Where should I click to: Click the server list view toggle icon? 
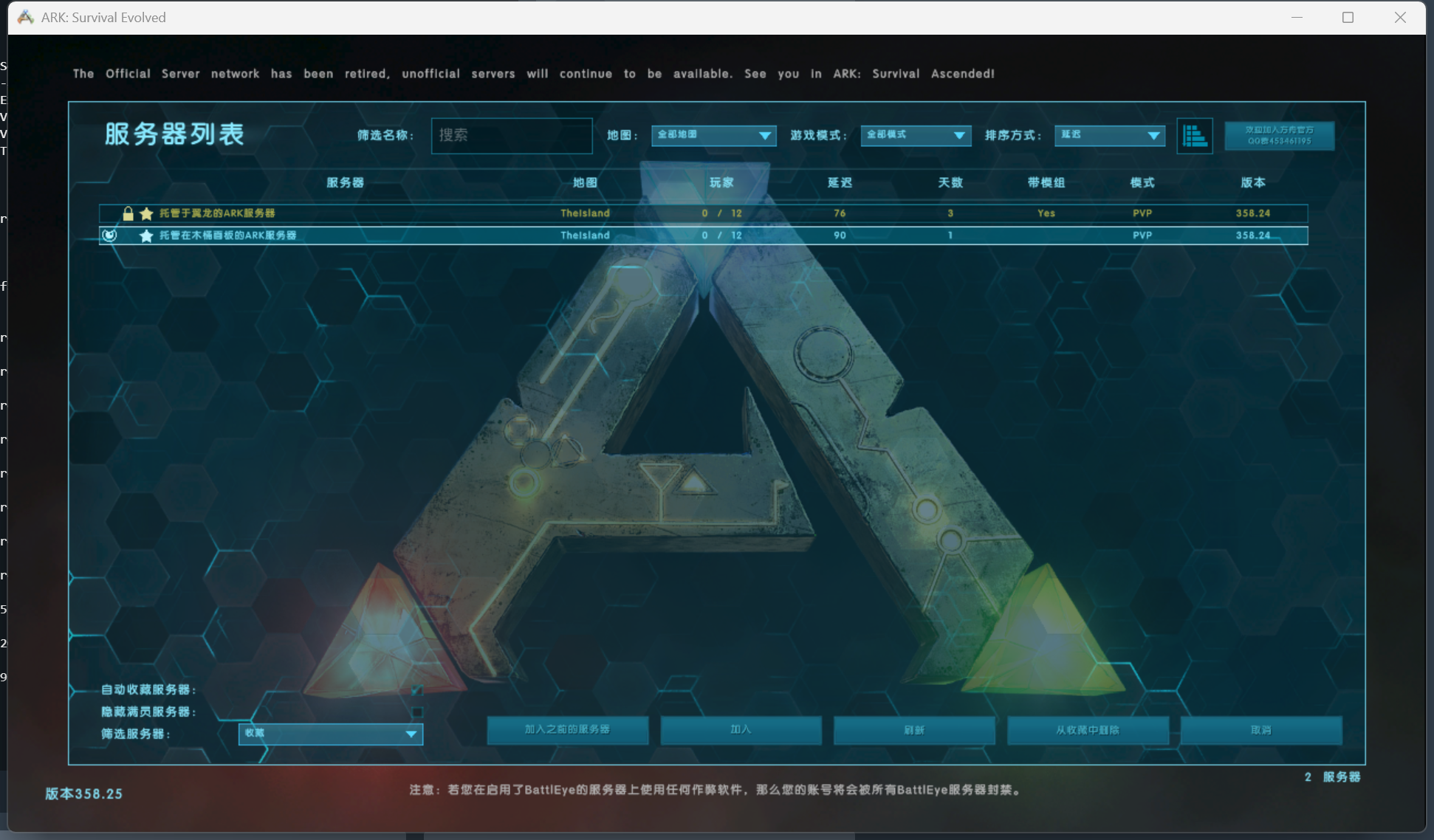click(x=1194, y=136)
